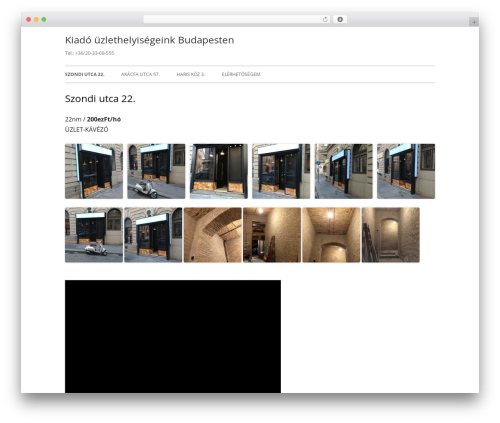Open interior thumbnail with ceiling lamp and ladder
The height and width of the screenshot is (423, 500).
point(272,235)
